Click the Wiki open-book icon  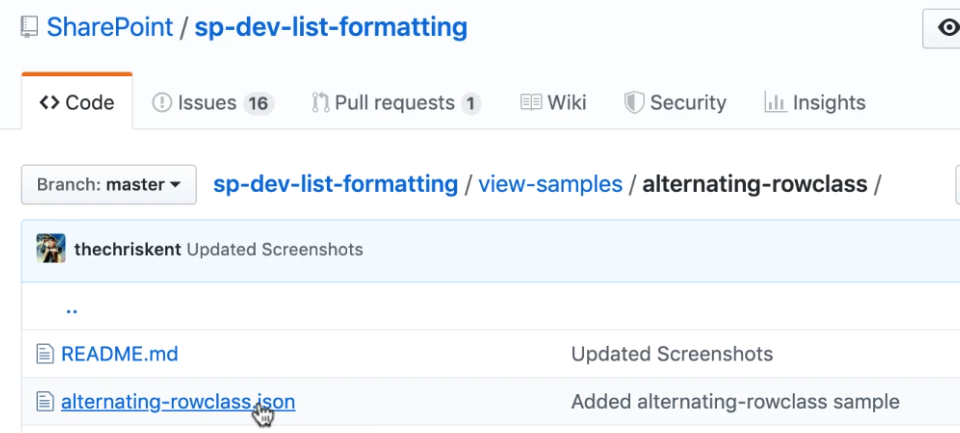tap(531, 102)
